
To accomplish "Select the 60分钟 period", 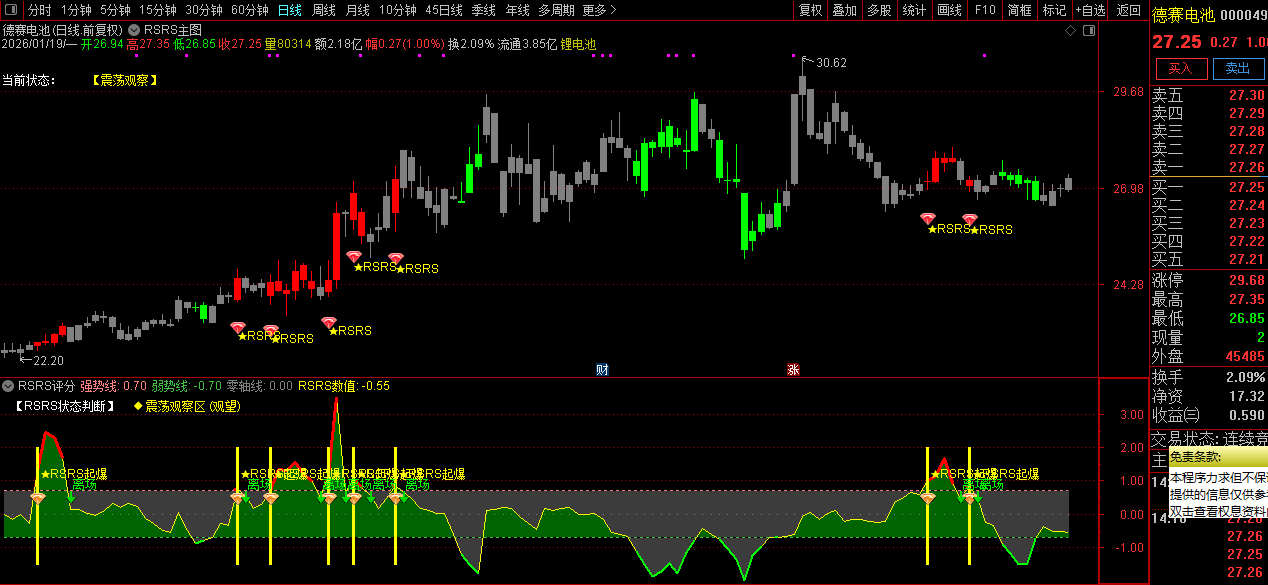I will (249, 10).
